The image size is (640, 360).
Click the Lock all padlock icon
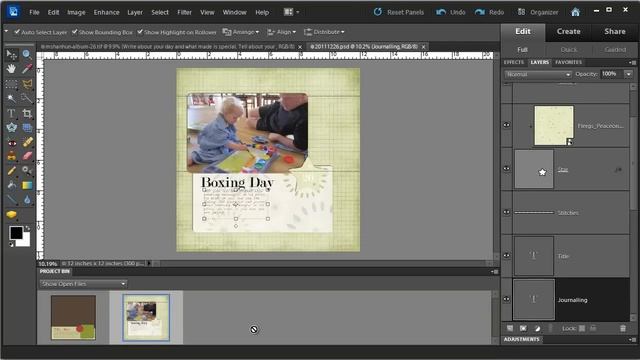click(x=593, y=328)
